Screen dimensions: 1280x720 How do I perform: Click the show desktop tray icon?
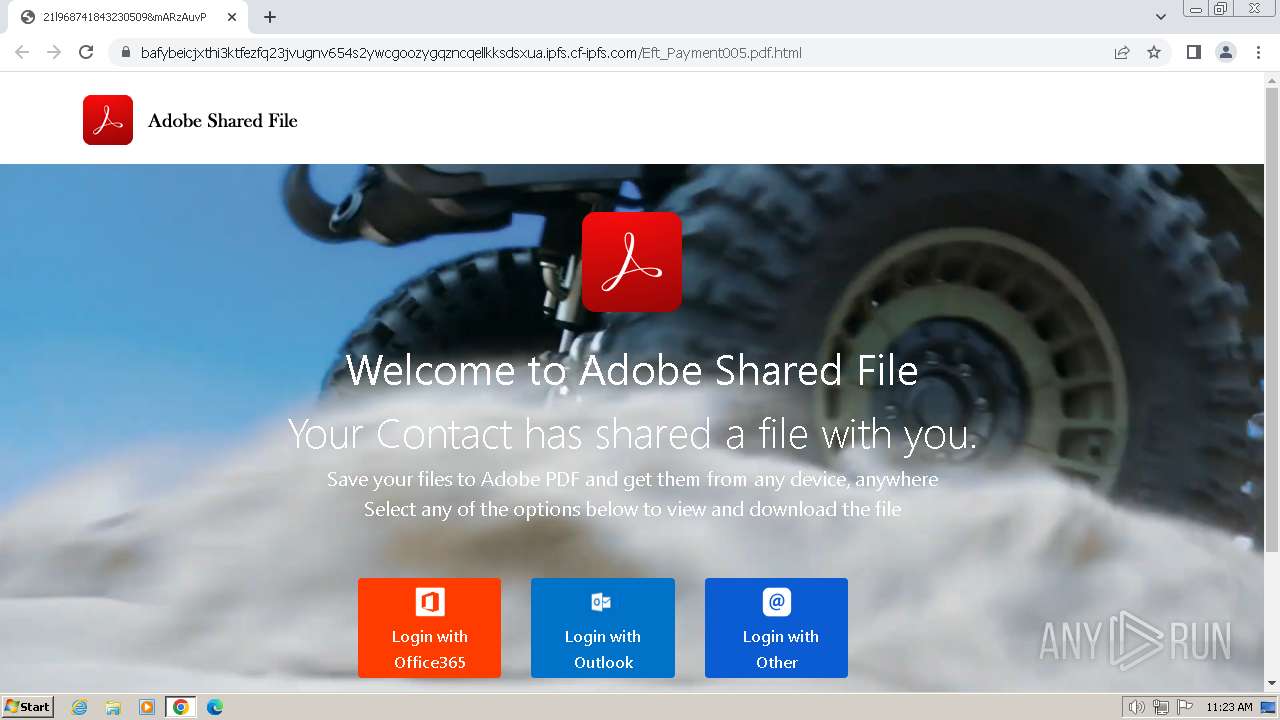click(x=1268, y=707)
